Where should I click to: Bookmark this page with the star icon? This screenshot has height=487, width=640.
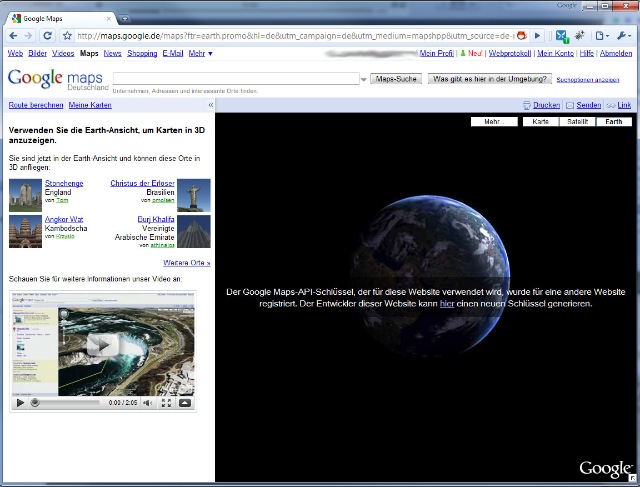coord(68,36)
